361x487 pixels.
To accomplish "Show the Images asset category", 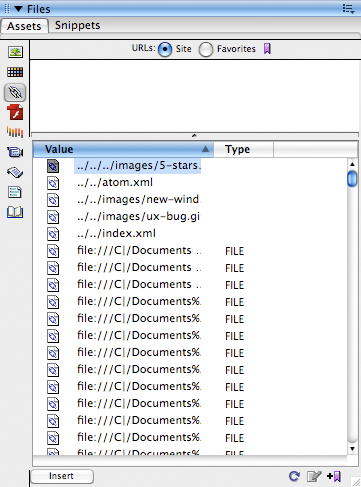I will 15,52.
